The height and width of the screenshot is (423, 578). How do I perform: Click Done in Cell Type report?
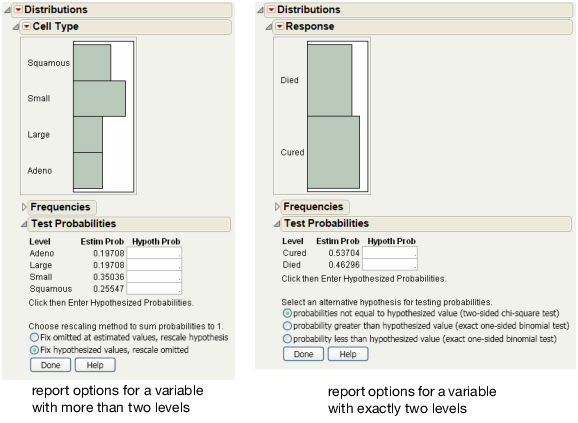(51, 365)
